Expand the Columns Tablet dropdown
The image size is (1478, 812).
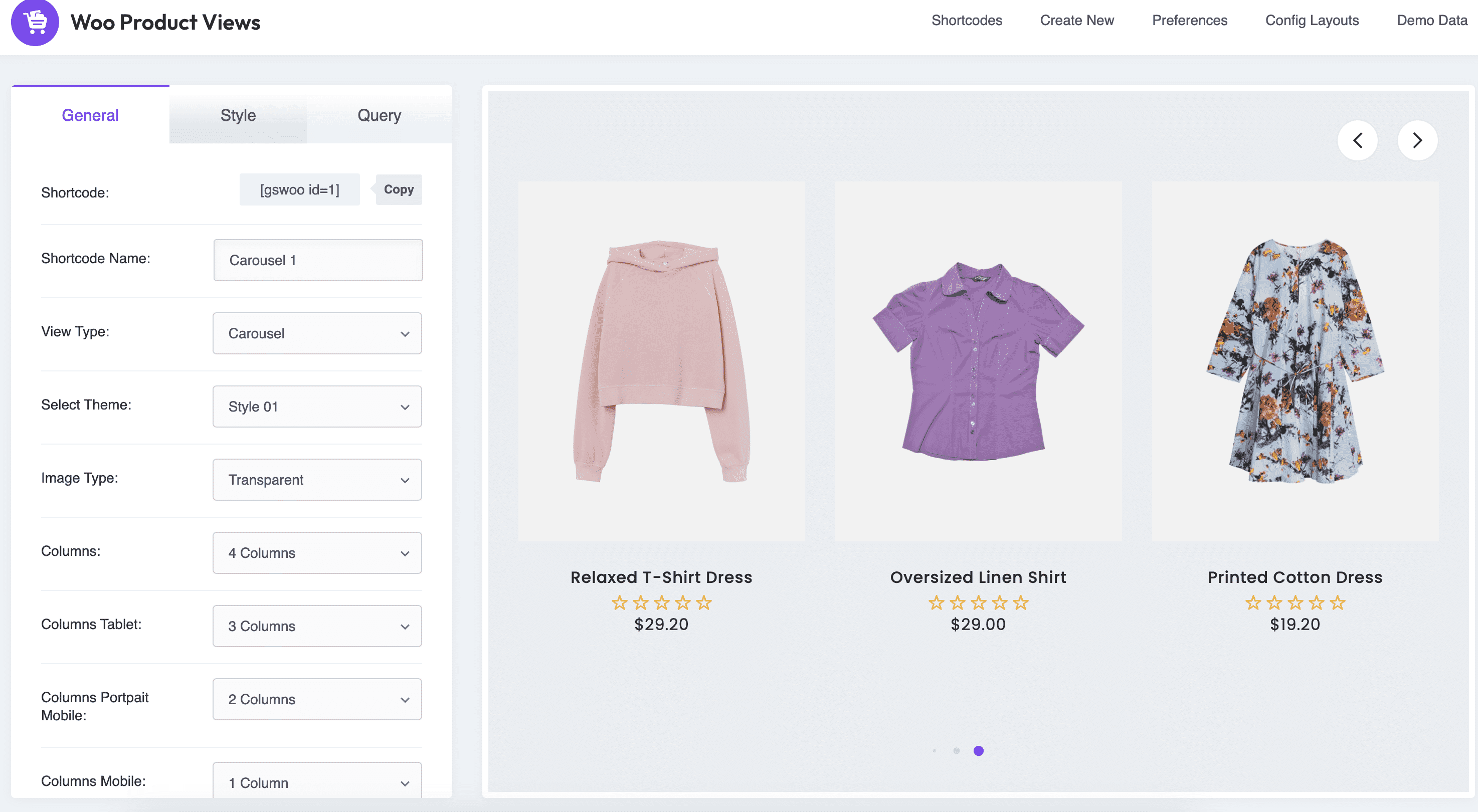click(x=317, y=626)
